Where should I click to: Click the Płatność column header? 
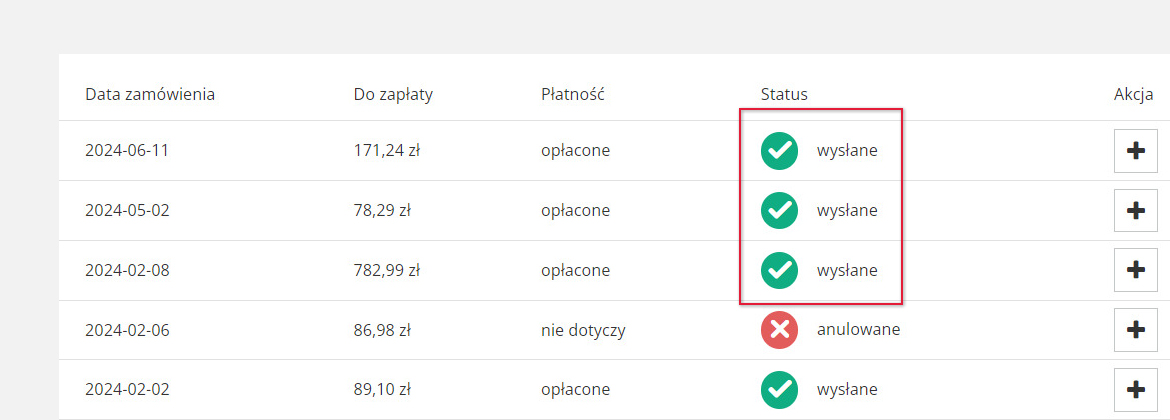click(572, 95)
